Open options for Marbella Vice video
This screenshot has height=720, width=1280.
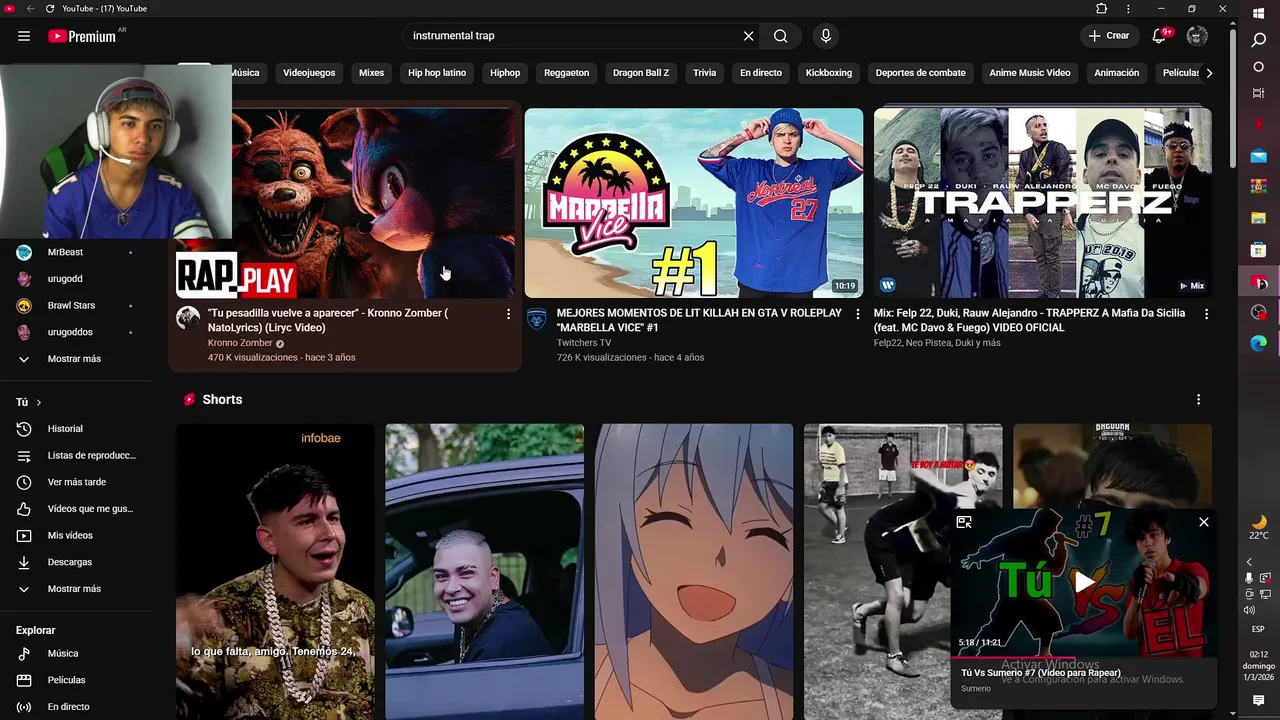tap(857, 314)
